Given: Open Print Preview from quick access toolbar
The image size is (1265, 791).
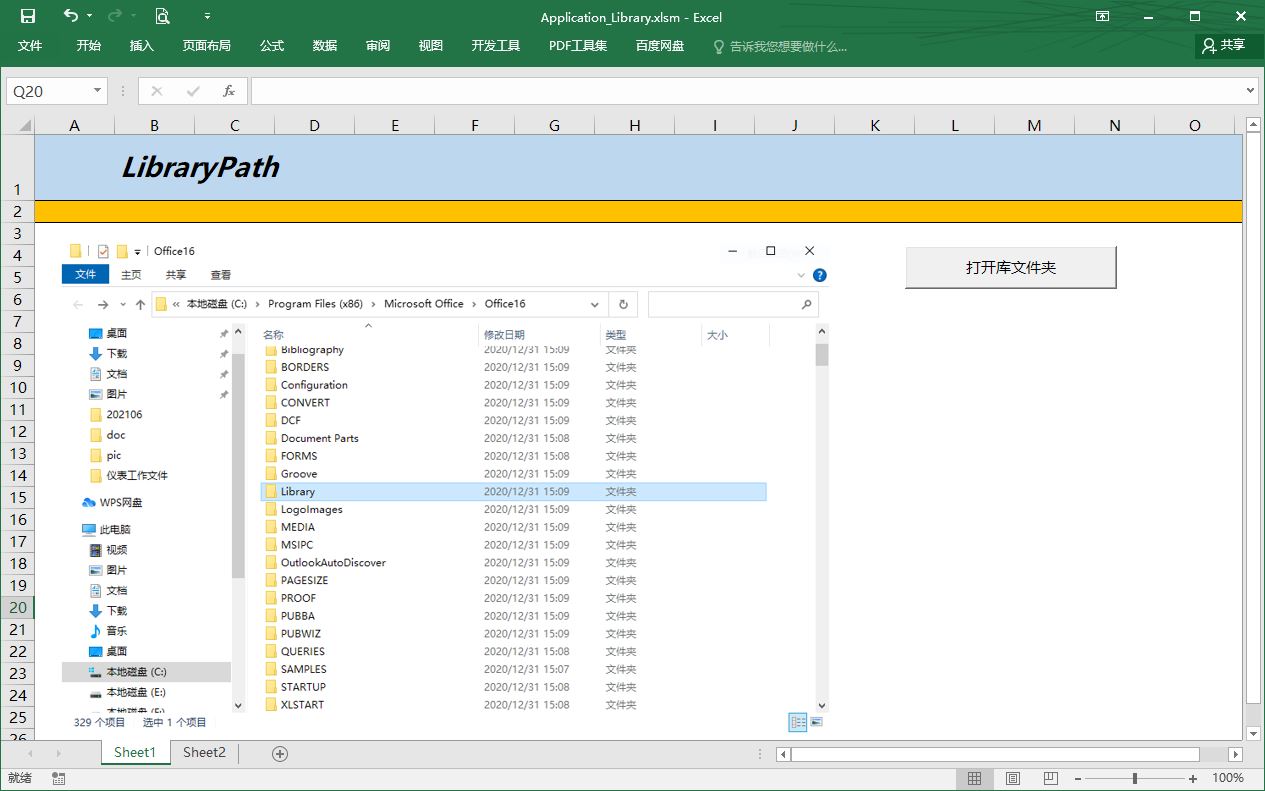Looking at the screenshot, I should (162, 16).
